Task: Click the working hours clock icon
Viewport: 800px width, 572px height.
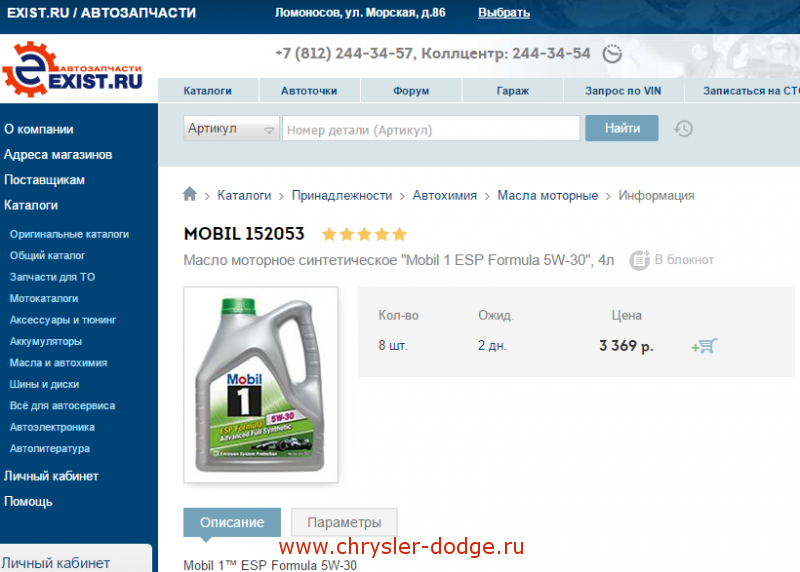Action: [612, 53]
